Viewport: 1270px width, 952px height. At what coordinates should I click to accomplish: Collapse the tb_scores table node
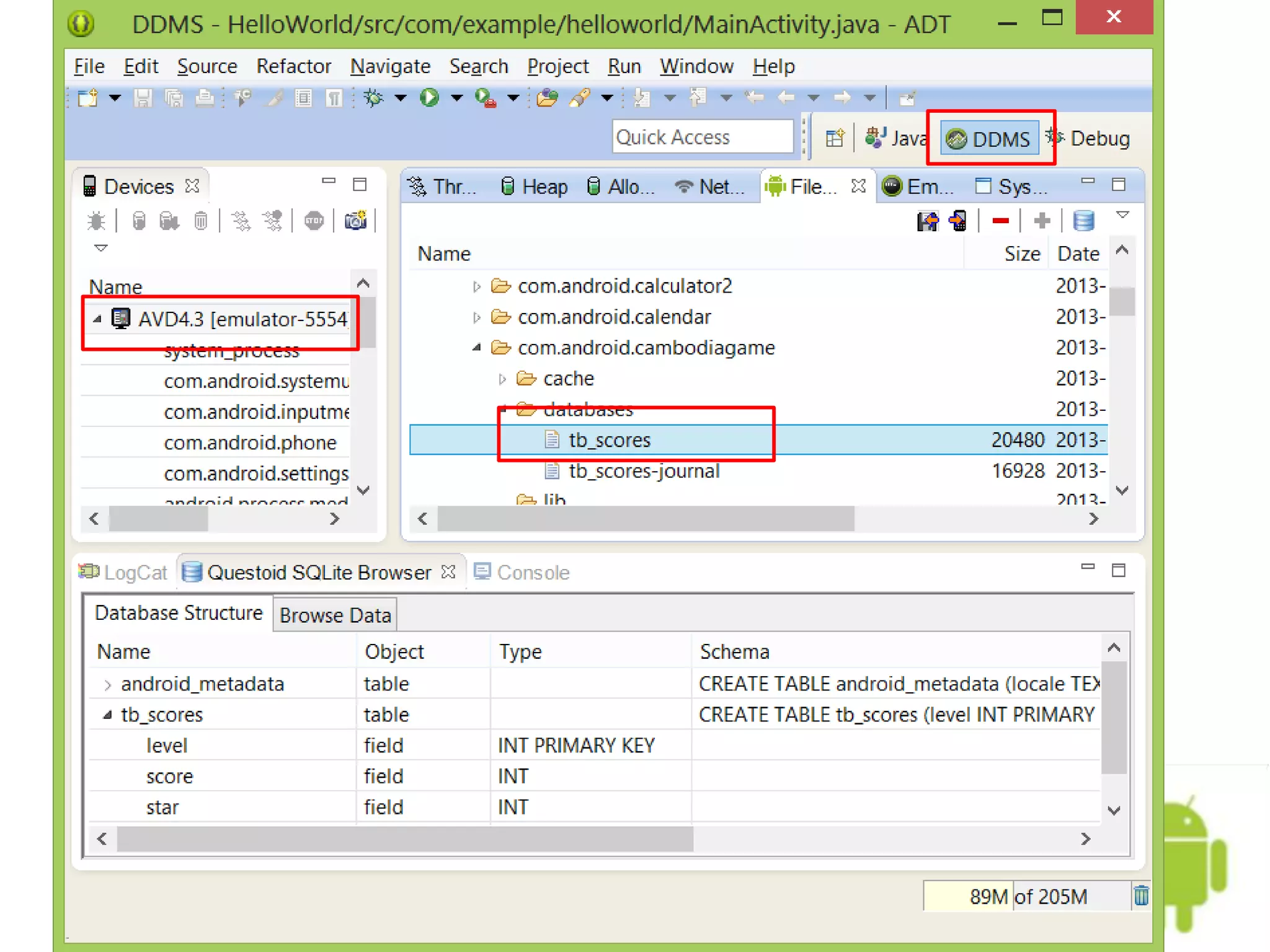[x=108, y=715]
